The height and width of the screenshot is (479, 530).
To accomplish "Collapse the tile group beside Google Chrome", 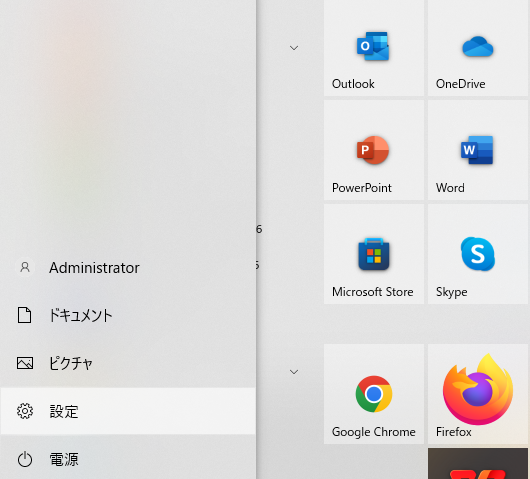I will click(x=294, y=372).
